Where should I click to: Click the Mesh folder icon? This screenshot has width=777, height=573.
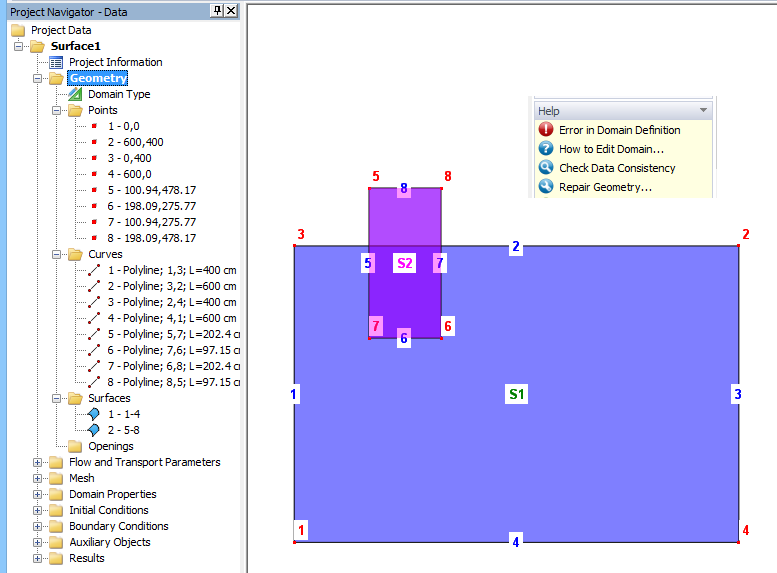(56, 478)
